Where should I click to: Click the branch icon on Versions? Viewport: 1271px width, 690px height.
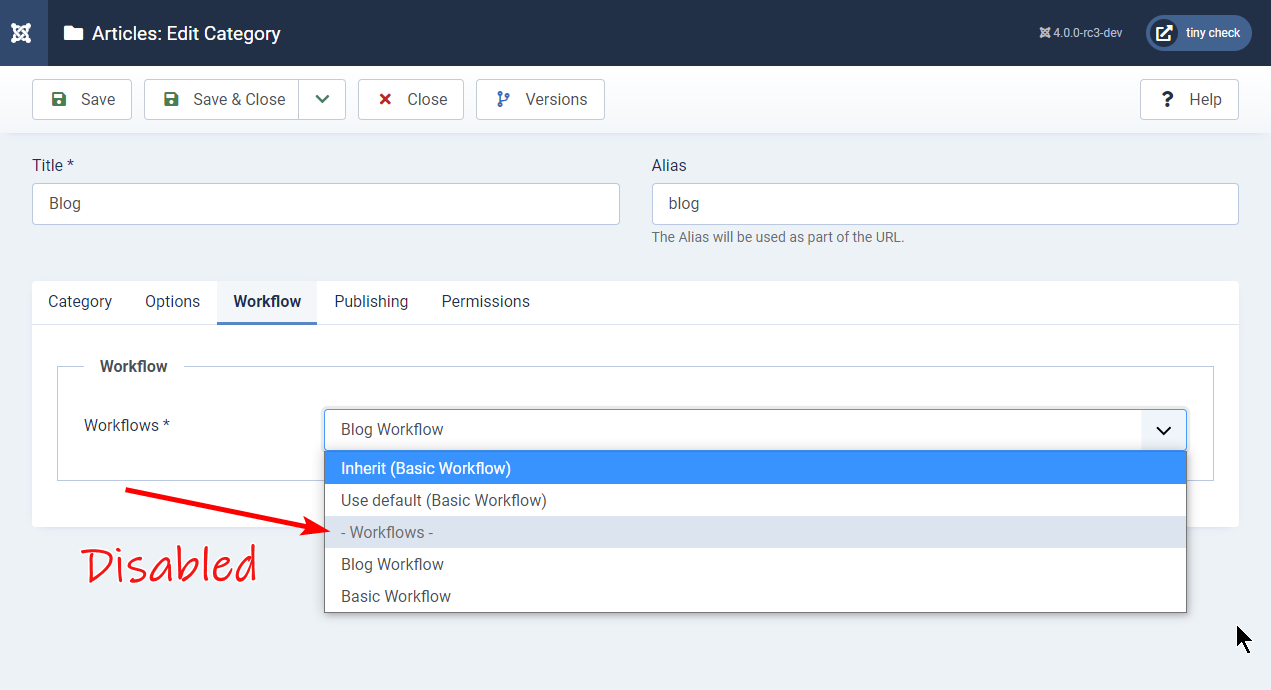click(503, 99)
